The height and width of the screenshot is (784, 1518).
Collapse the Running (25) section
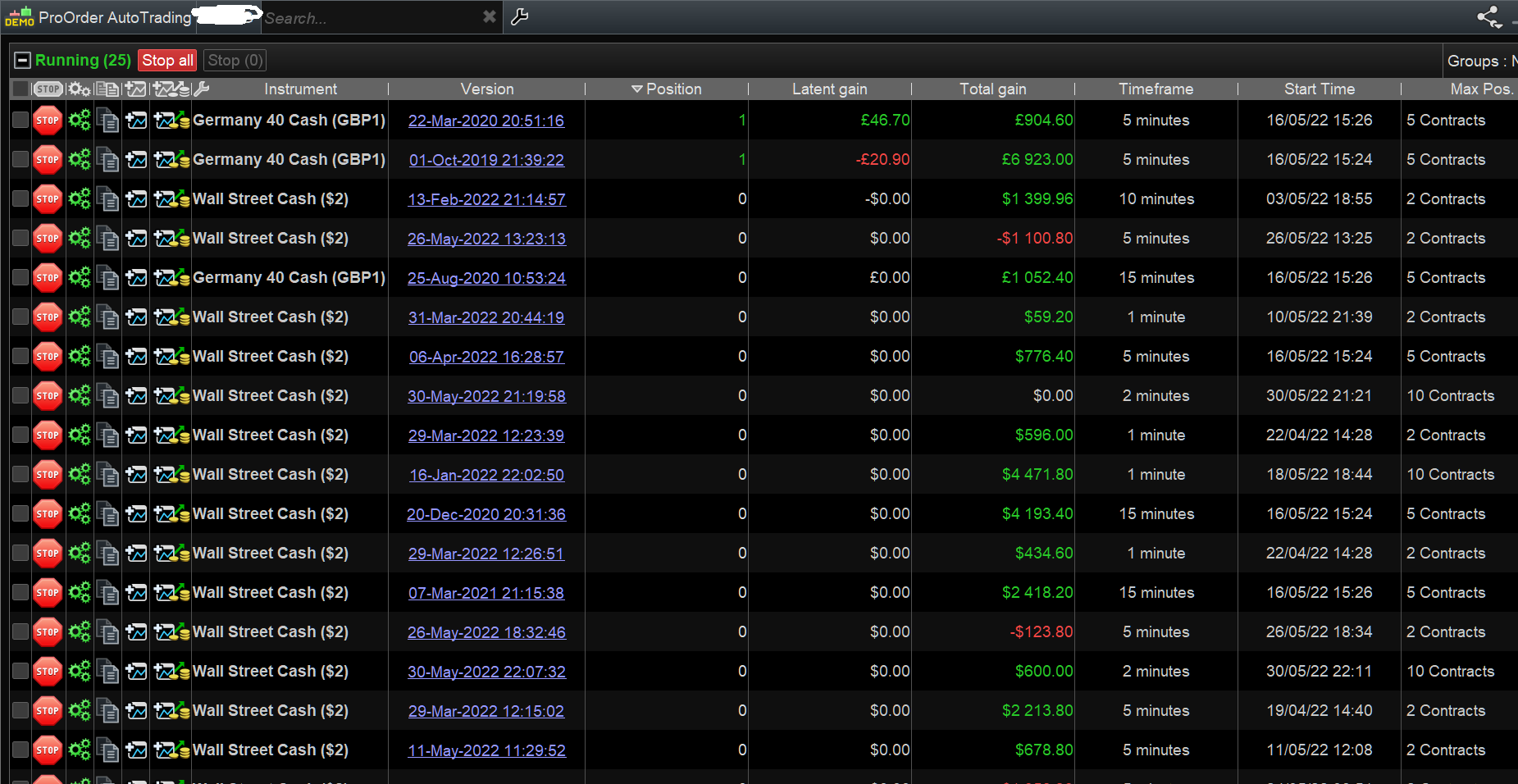coord(23,60)
